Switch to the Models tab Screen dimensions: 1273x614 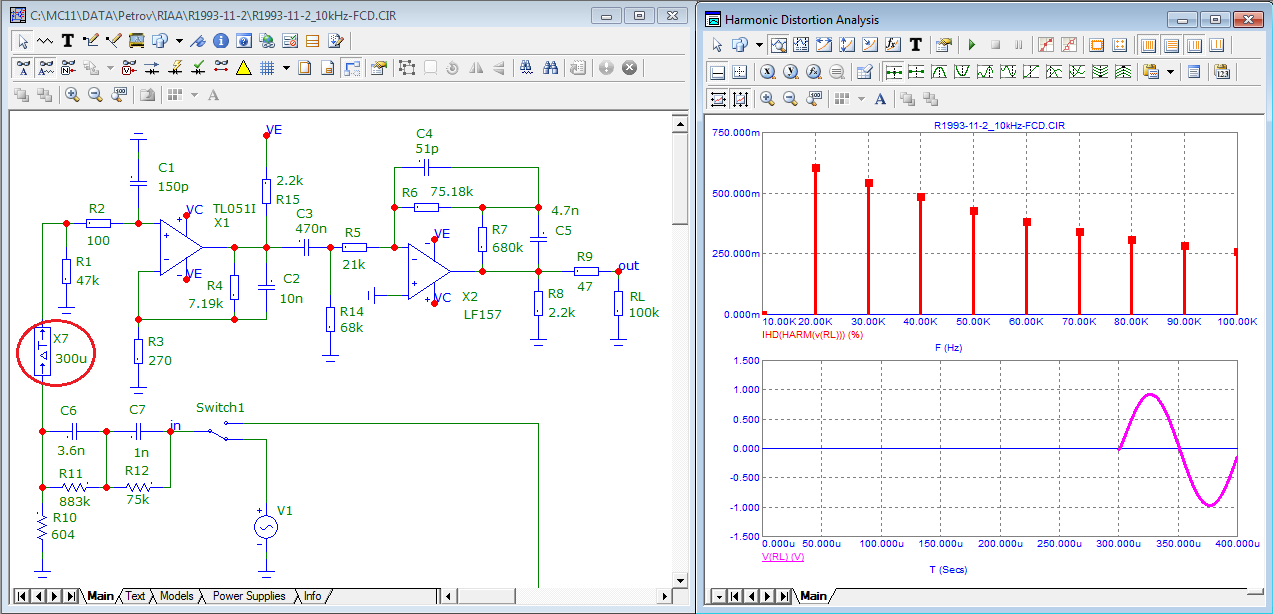click(x=176, y=596)
